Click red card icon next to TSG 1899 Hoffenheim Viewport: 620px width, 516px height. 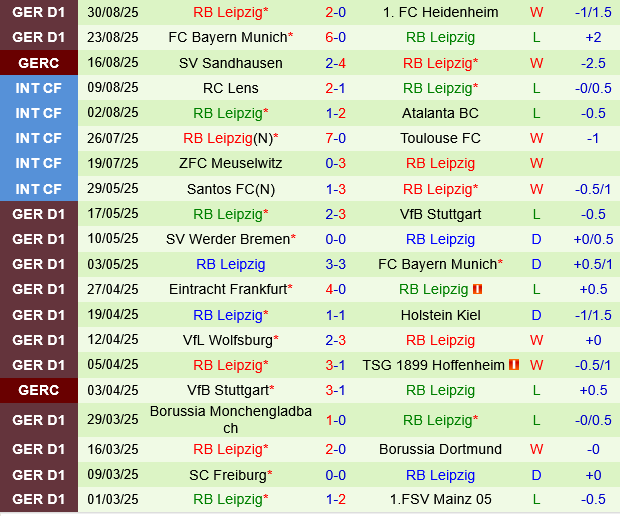point(514,365)
